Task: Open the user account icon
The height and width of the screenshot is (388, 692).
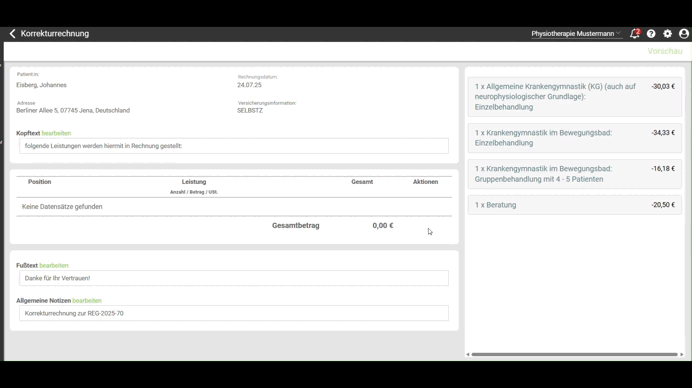Action: [684, 34]
